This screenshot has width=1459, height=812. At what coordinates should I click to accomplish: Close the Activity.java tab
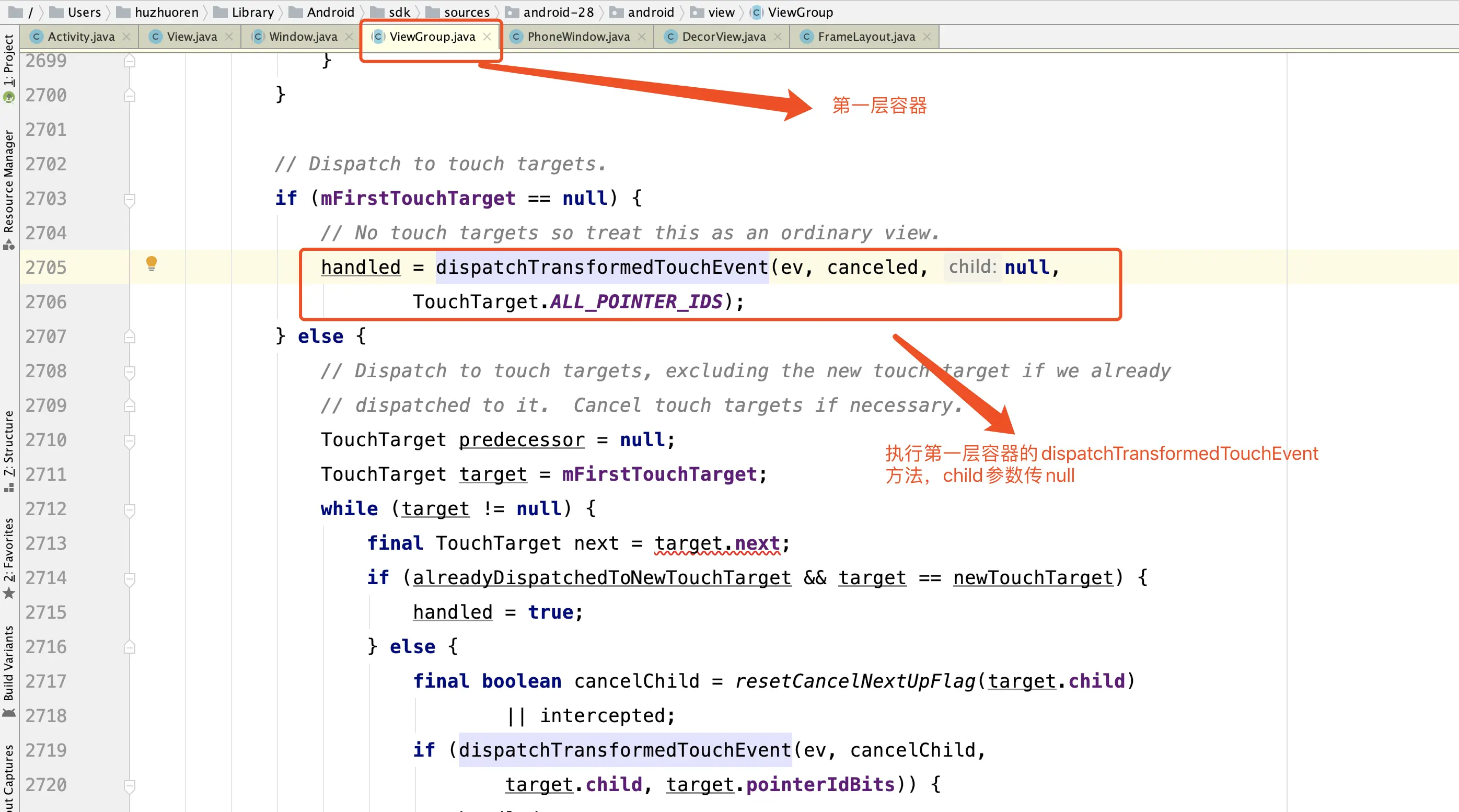(x=127, y=37)
